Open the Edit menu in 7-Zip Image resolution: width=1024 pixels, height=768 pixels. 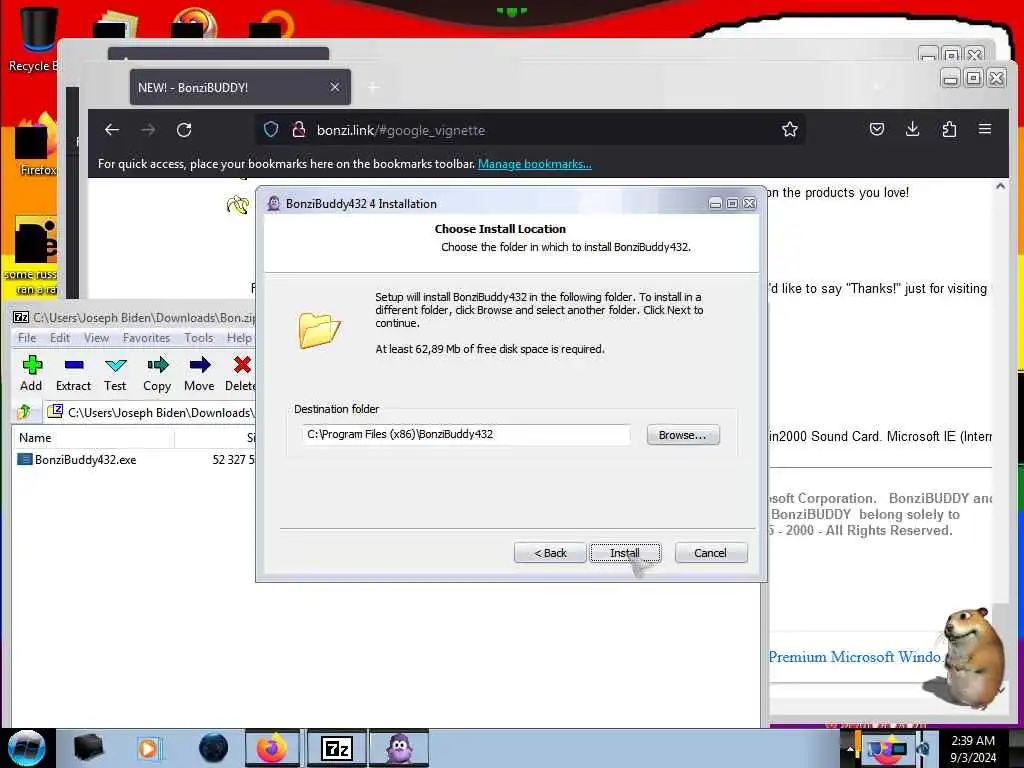tap(59, 338)
